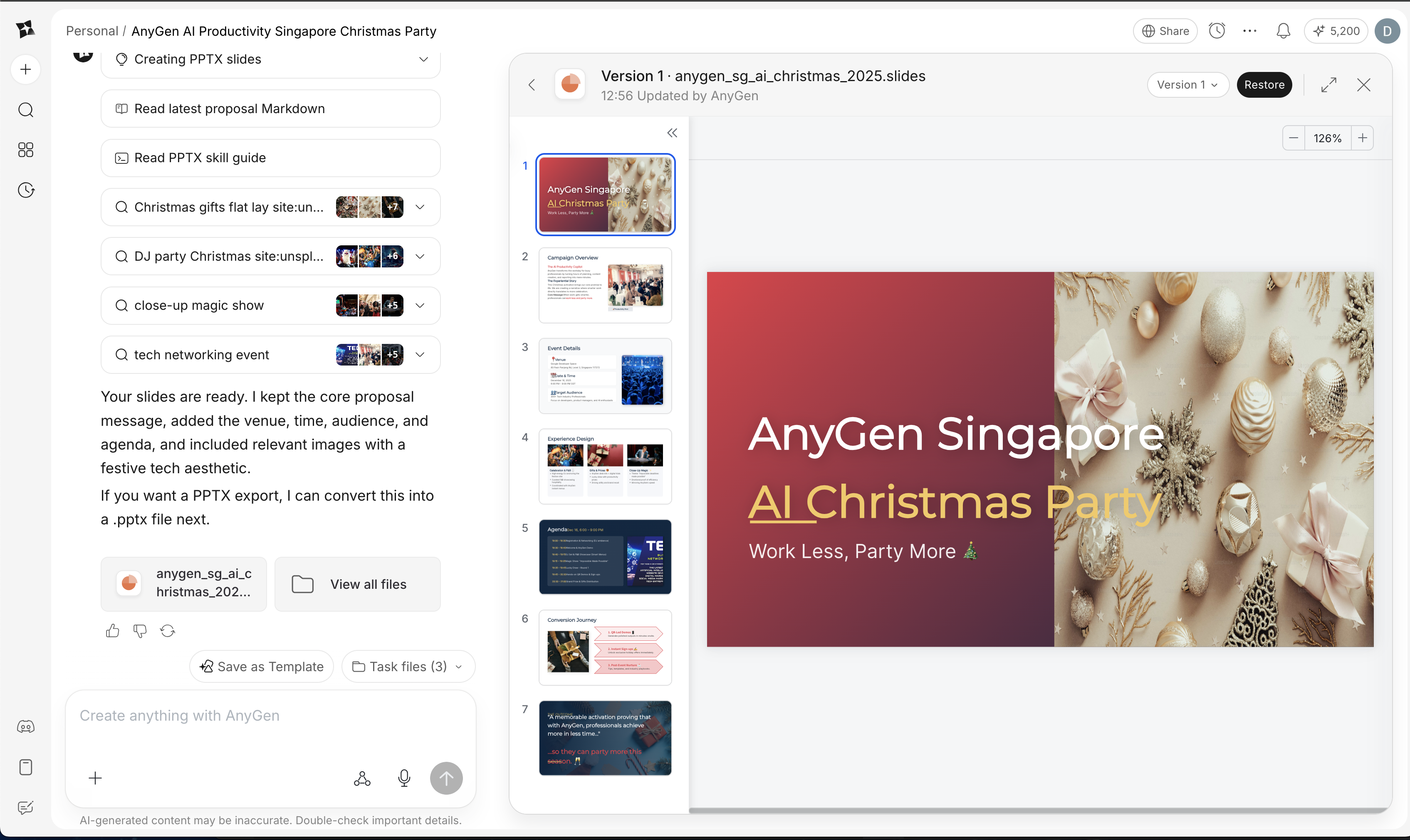Open search in the left sidebar
The height and width of the screenshot is (840, 1410).
(25, 110)
